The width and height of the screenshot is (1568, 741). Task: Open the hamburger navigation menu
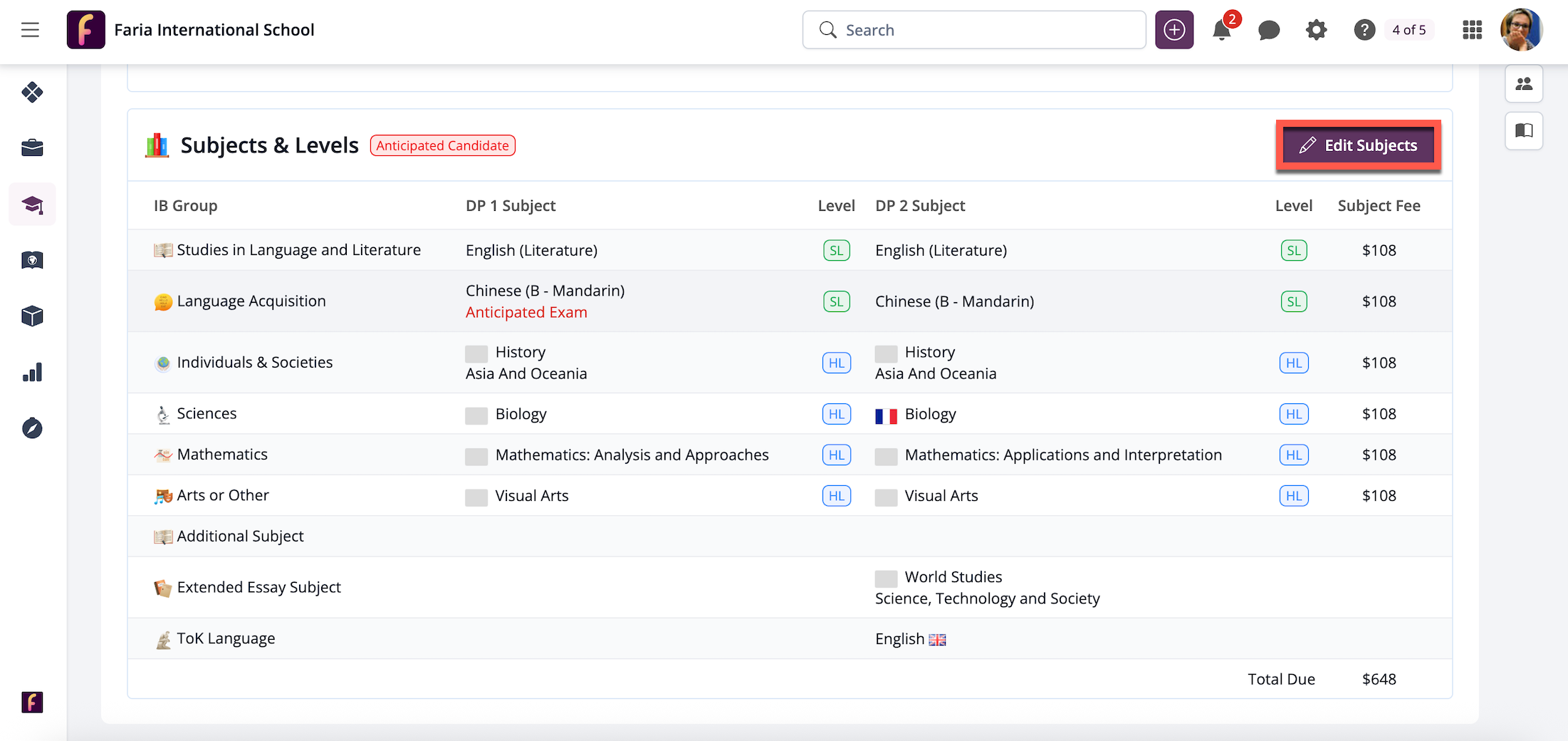30,30
